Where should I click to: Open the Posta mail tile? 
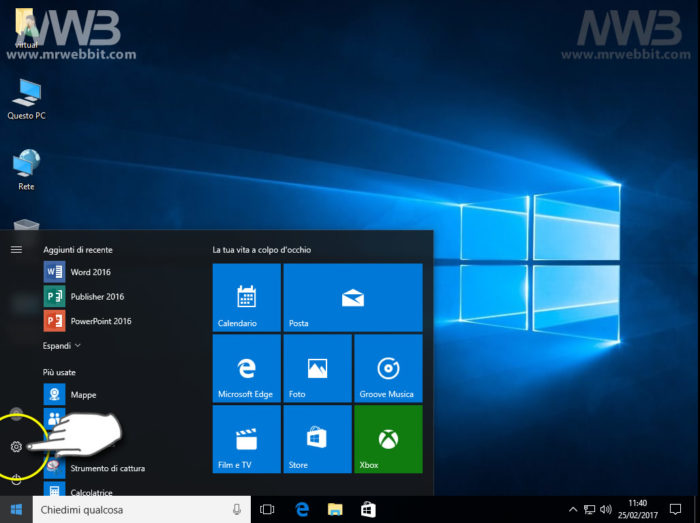[353, 297]
